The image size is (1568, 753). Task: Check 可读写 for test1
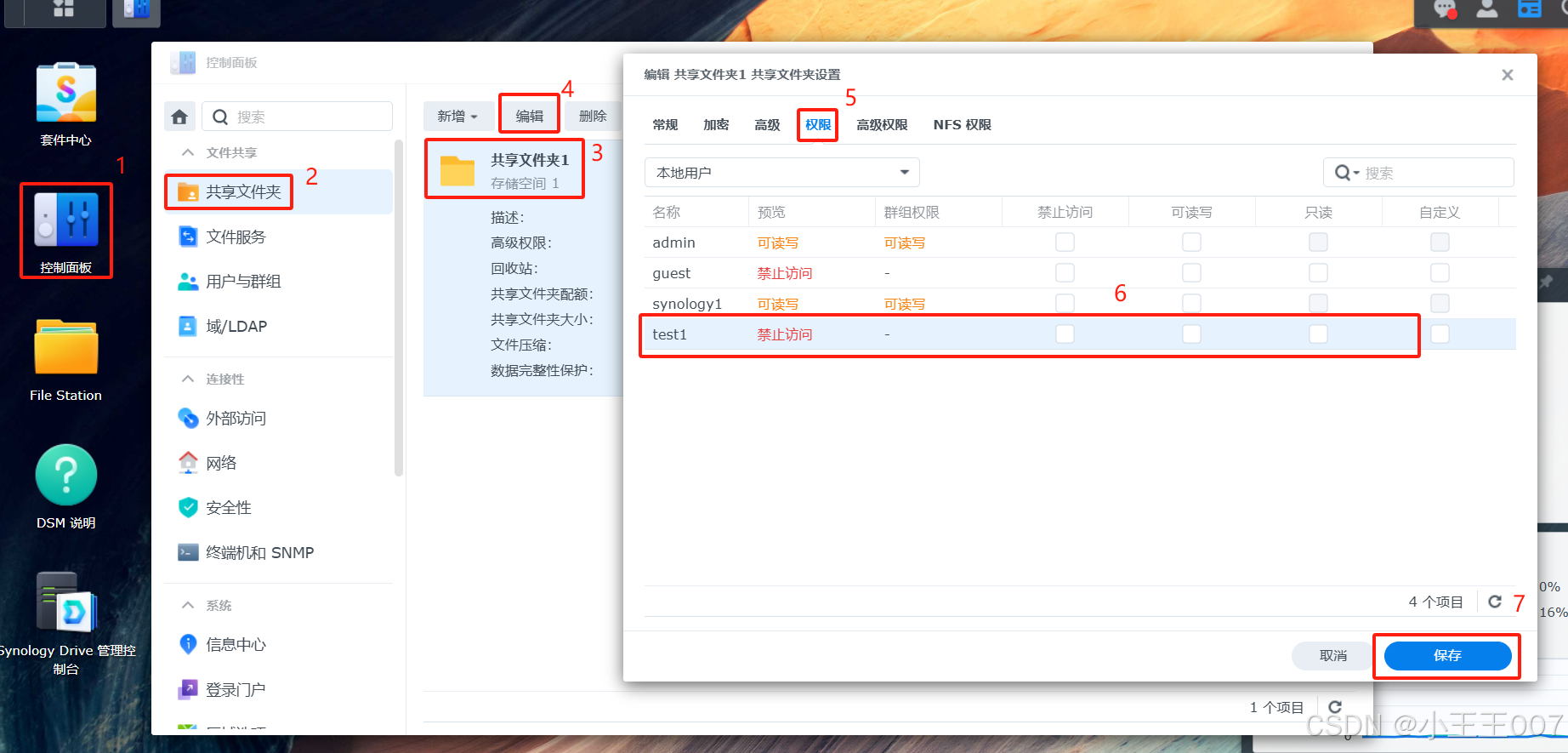[1191, 334]
